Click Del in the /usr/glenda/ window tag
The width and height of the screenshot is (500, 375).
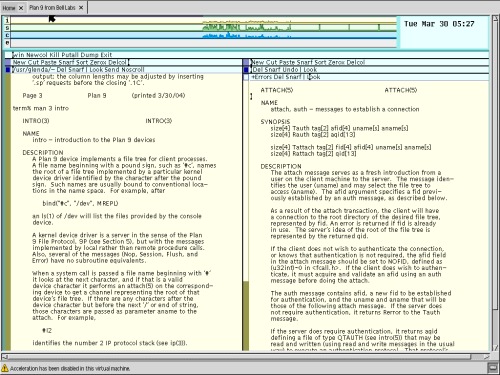[x=62, y=70]
